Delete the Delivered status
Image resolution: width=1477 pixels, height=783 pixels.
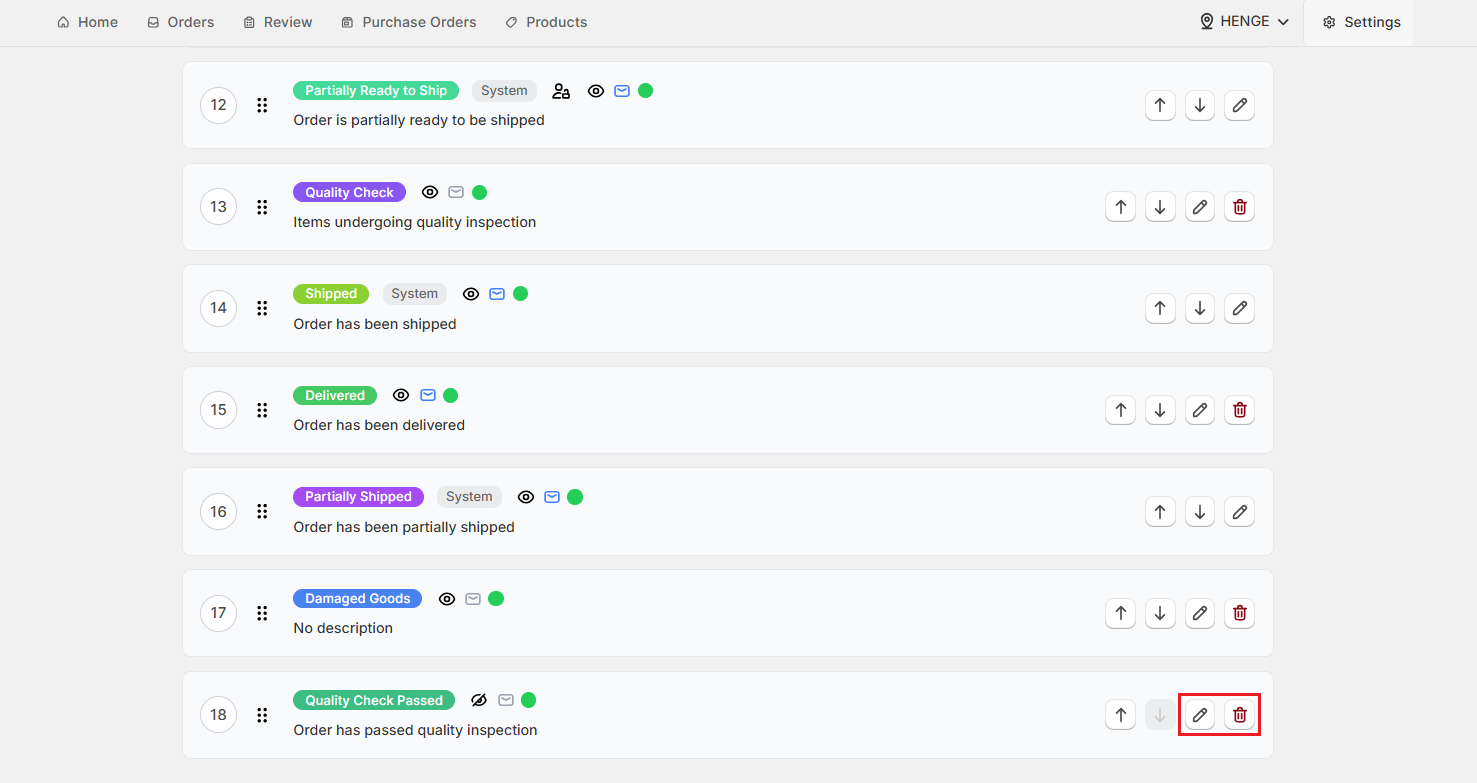click(1240, 410)
